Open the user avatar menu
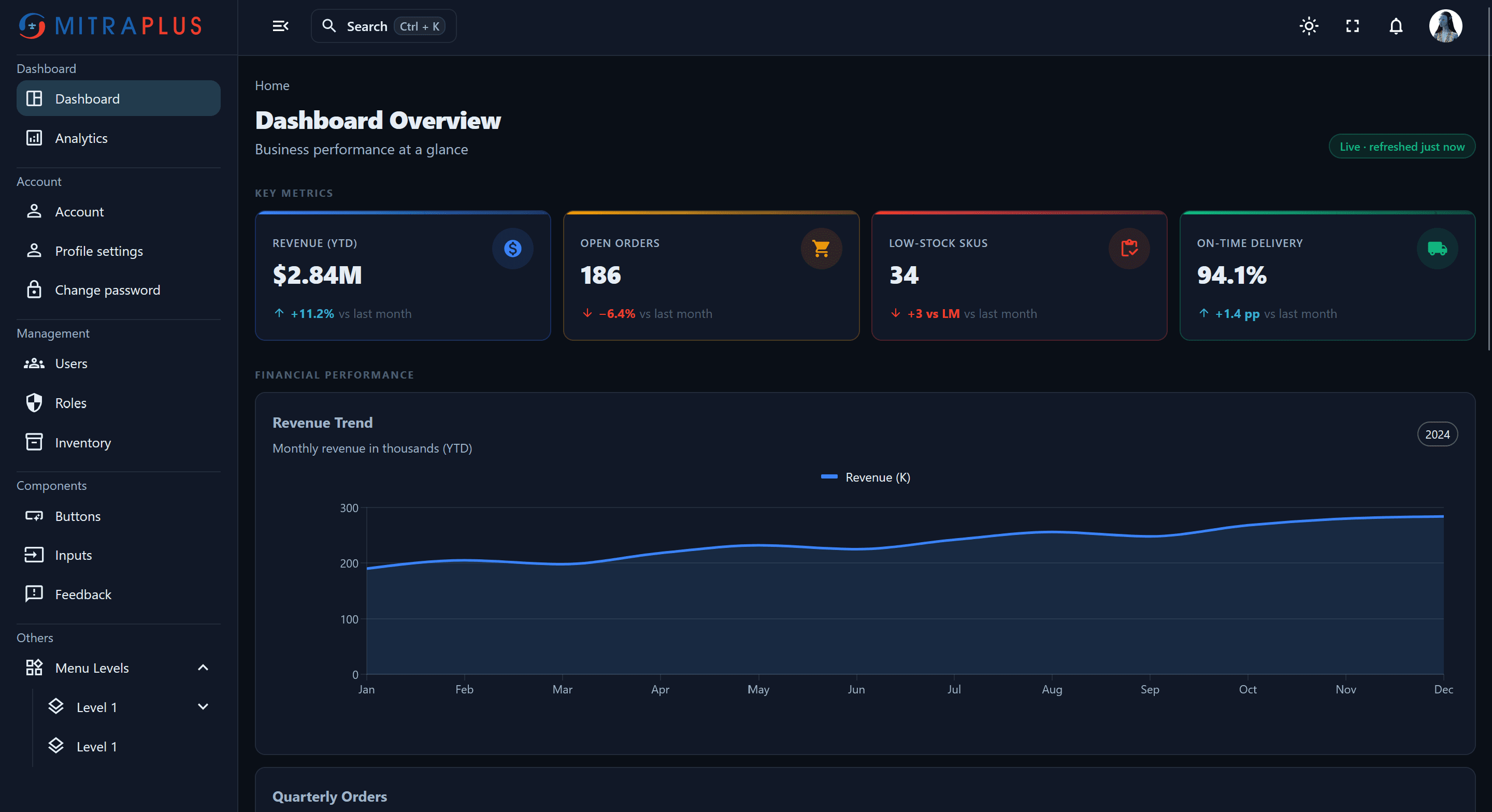The height and width of the screenshot is (812, 1492). tap(1445, 26)
